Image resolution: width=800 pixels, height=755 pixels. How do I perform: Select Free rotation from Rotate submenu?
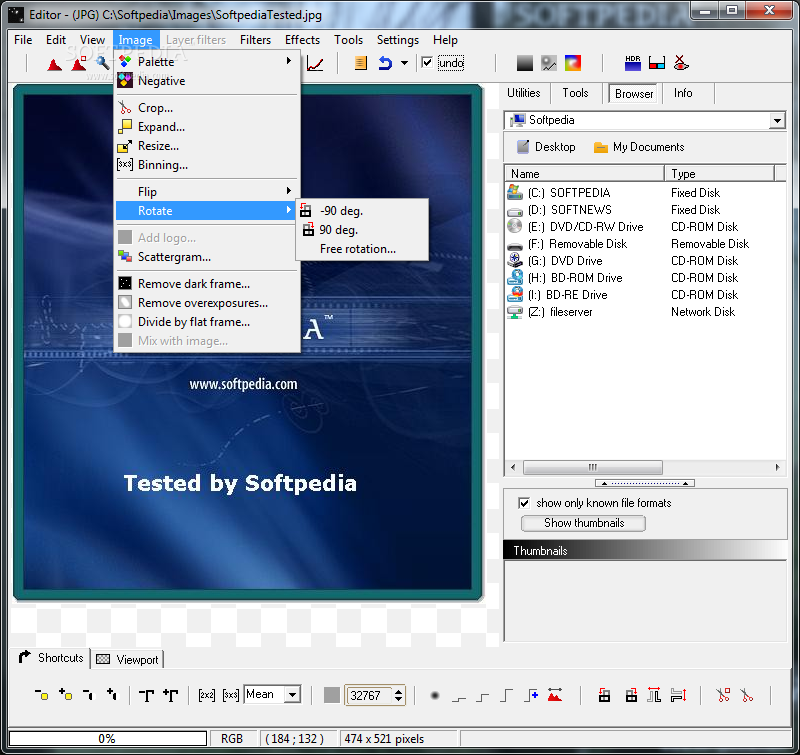pyautogui.click(x=357, y=249)
